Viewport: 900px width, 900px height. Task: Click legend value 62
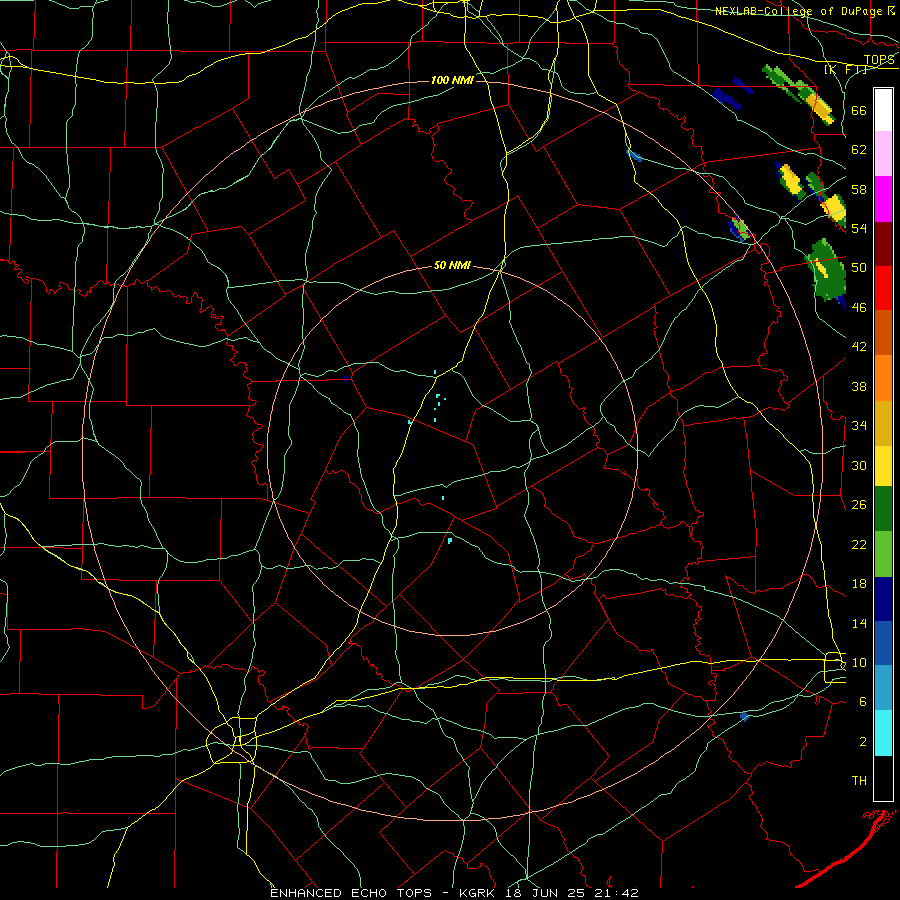pyautogui.click(x=859, y=150)
